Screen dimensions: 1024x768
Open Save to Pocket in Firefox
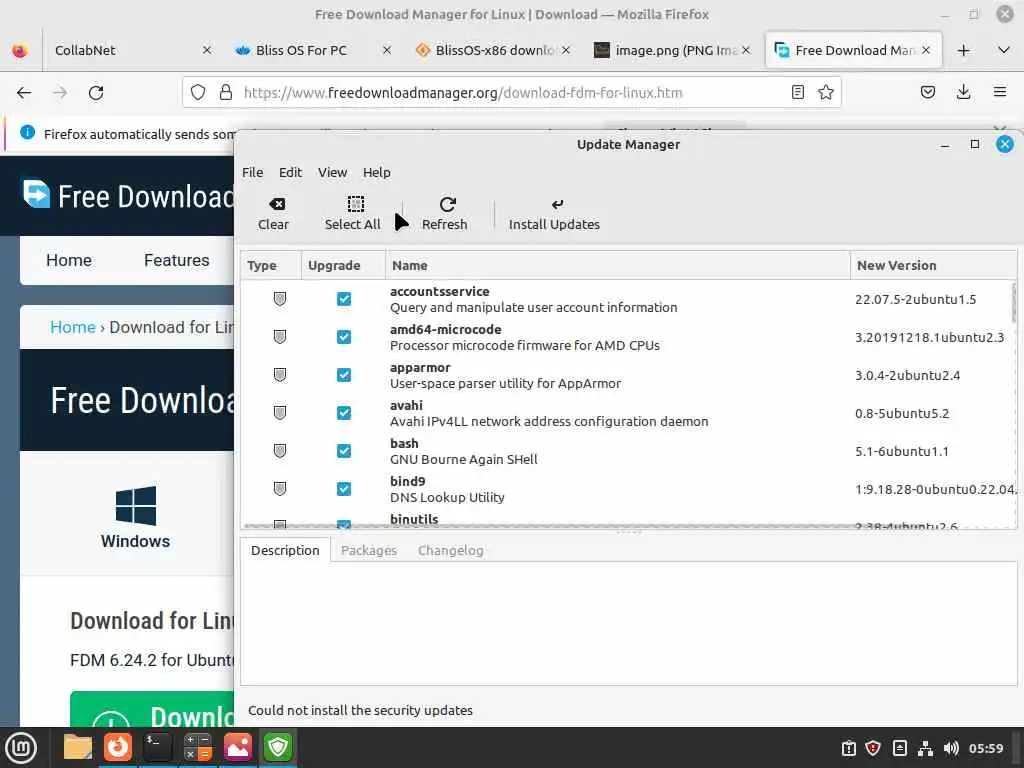927,92
